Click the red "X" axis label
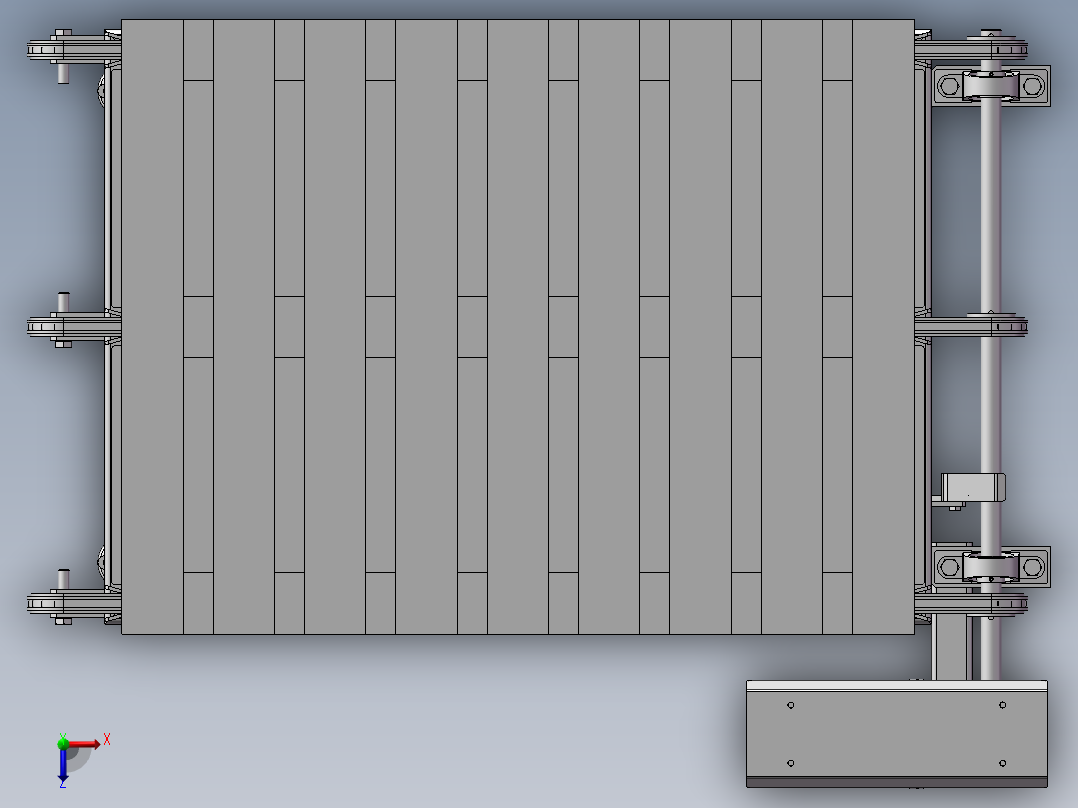The image size is (1078, 808). pyautogui.click(x=107, y=740)
